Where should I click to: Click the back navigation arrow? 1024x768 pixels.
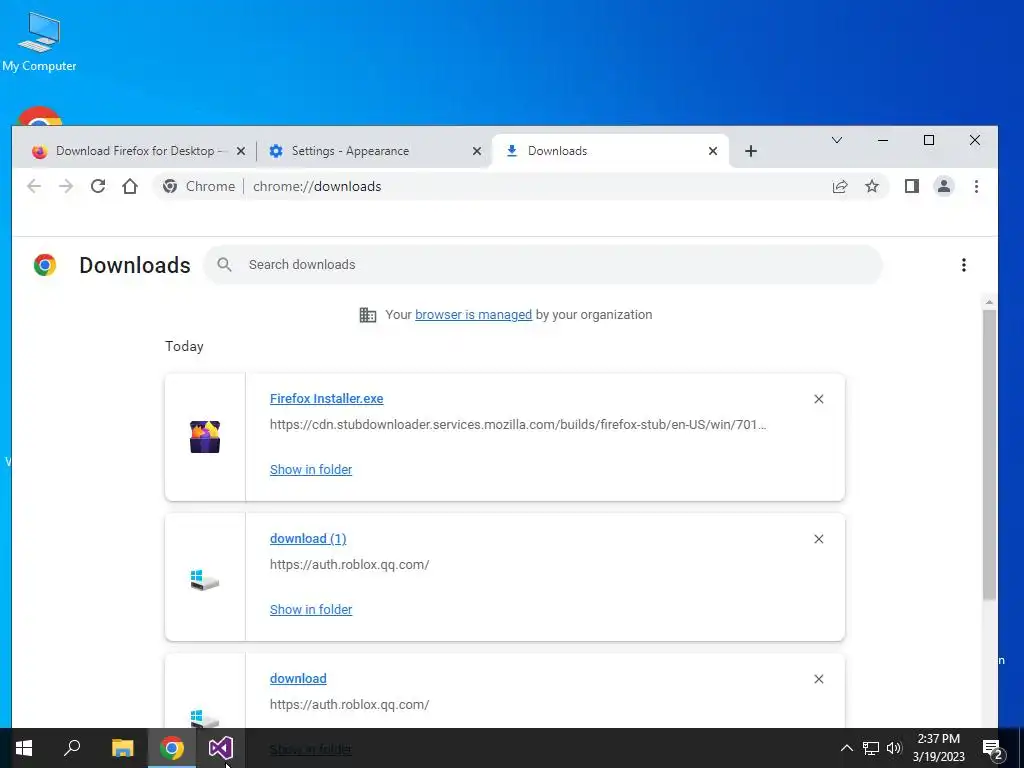point(34,186)
